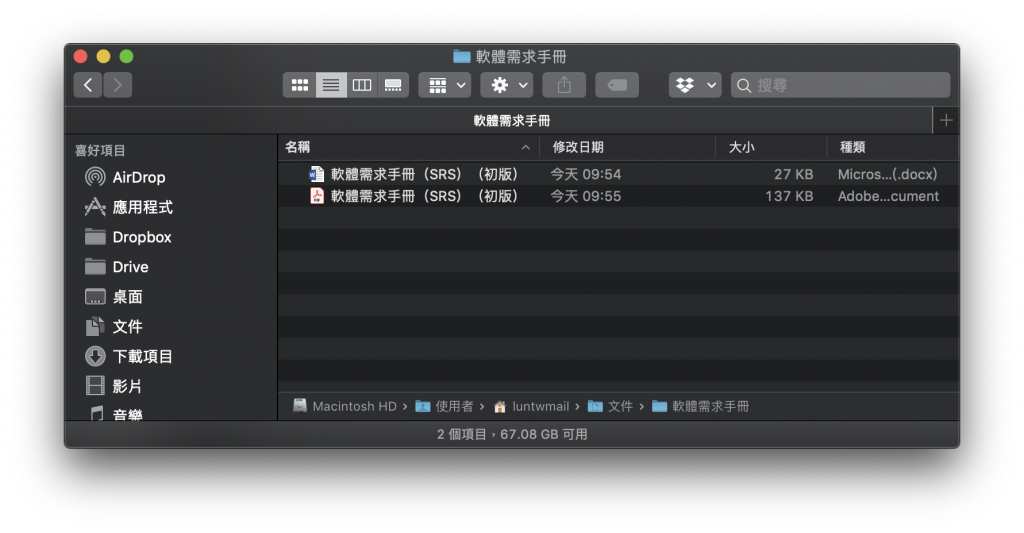Switch to column view

coord(362,85)
